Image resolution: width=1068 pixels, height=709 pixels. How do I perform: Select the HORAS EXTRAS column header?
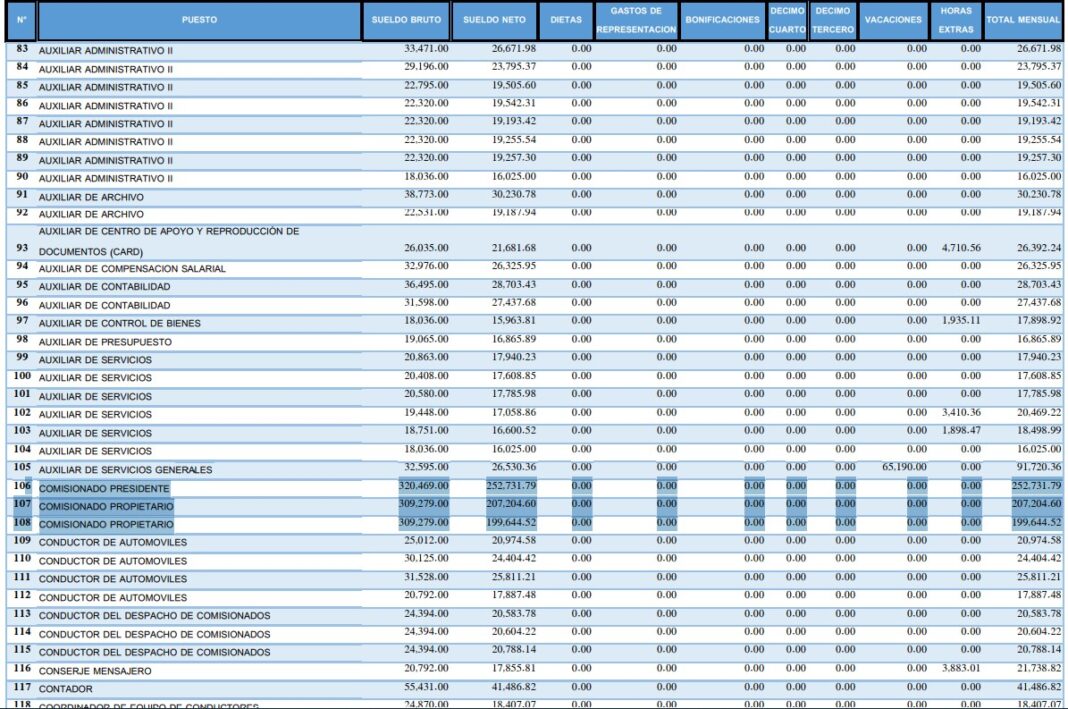(955, 21)
